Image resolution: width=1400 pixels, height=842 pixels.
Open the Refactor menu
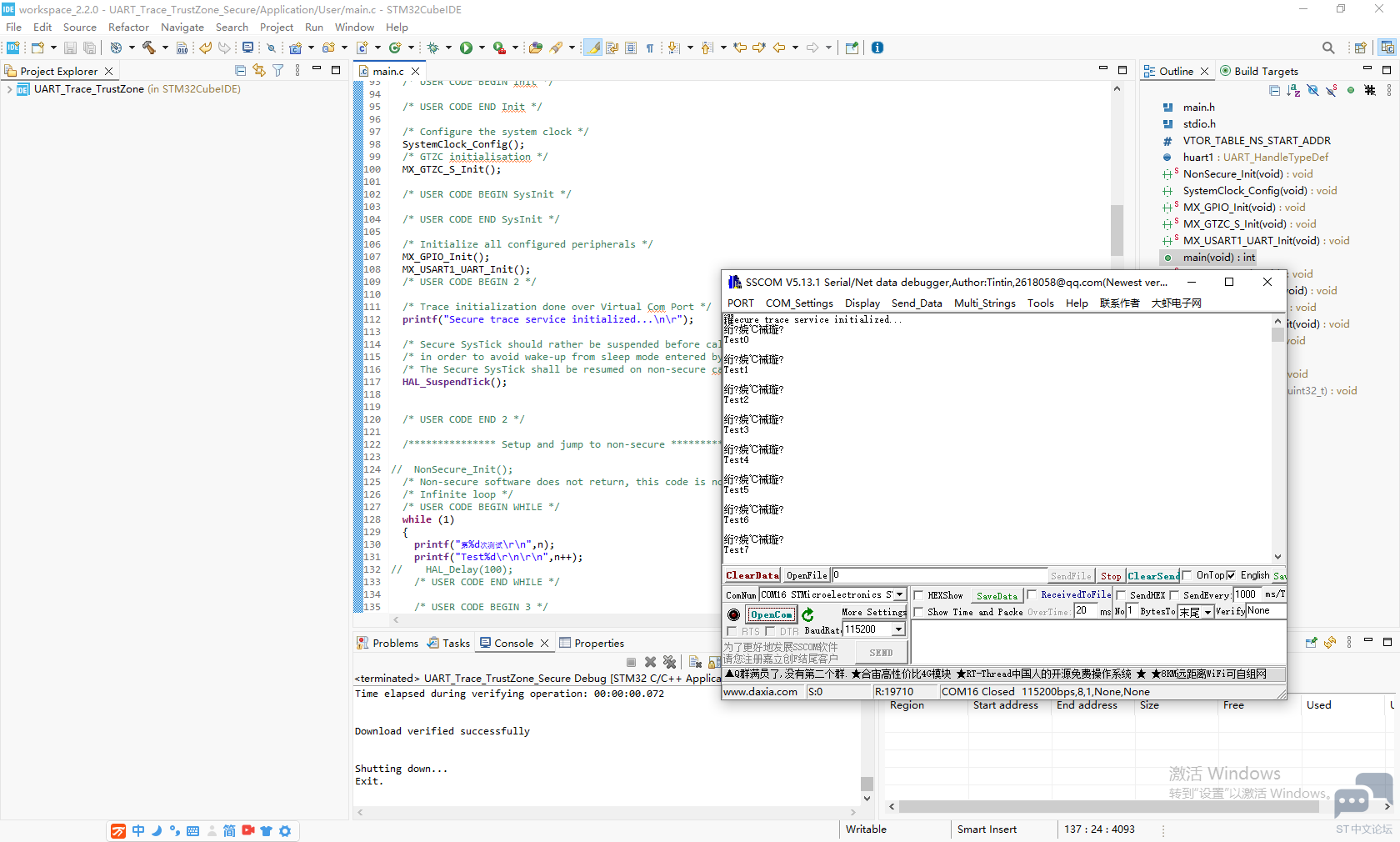(128, 28)
